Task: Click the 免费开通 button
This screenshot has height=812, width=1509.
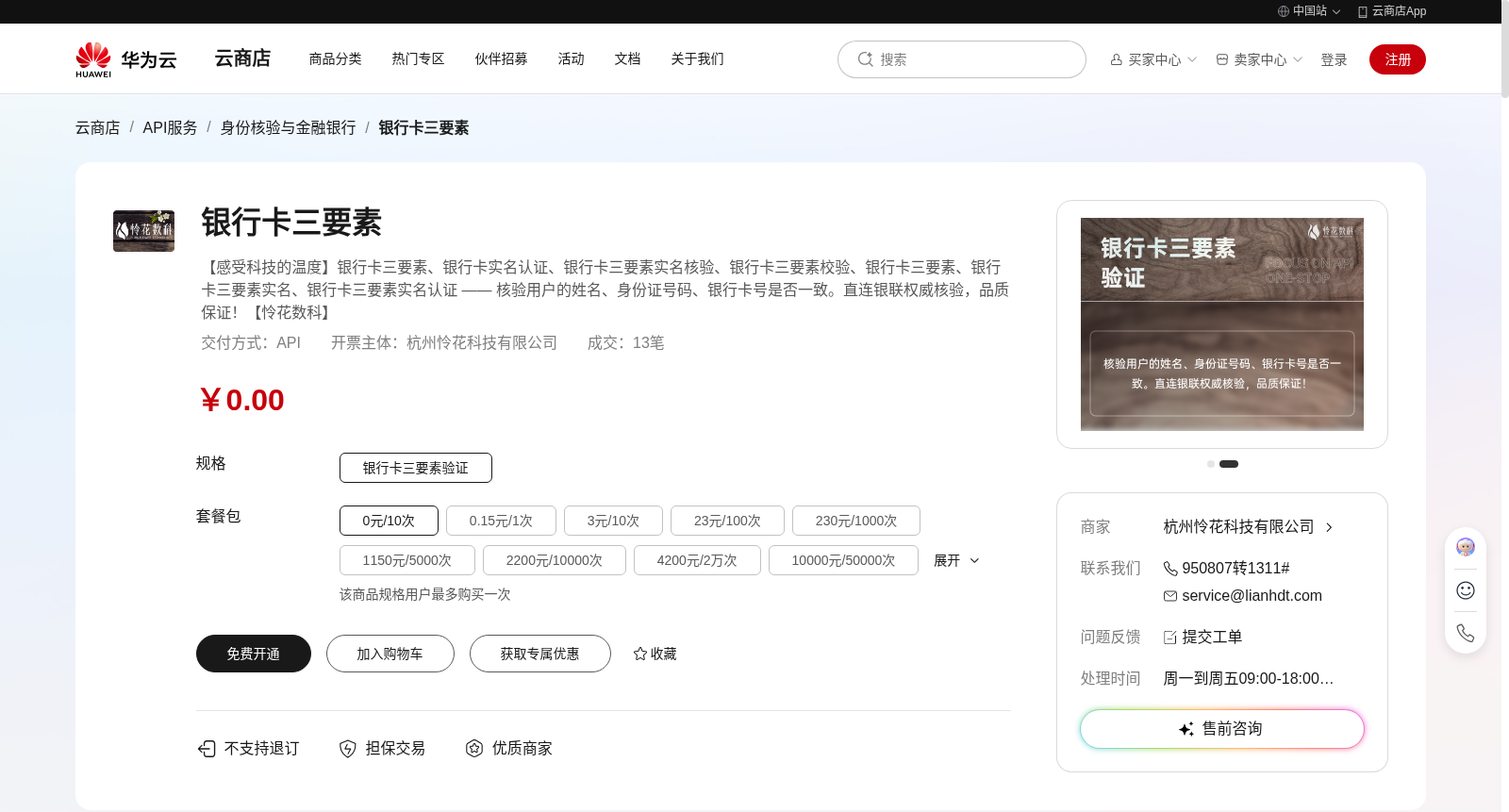Action: tap(254, 654)
